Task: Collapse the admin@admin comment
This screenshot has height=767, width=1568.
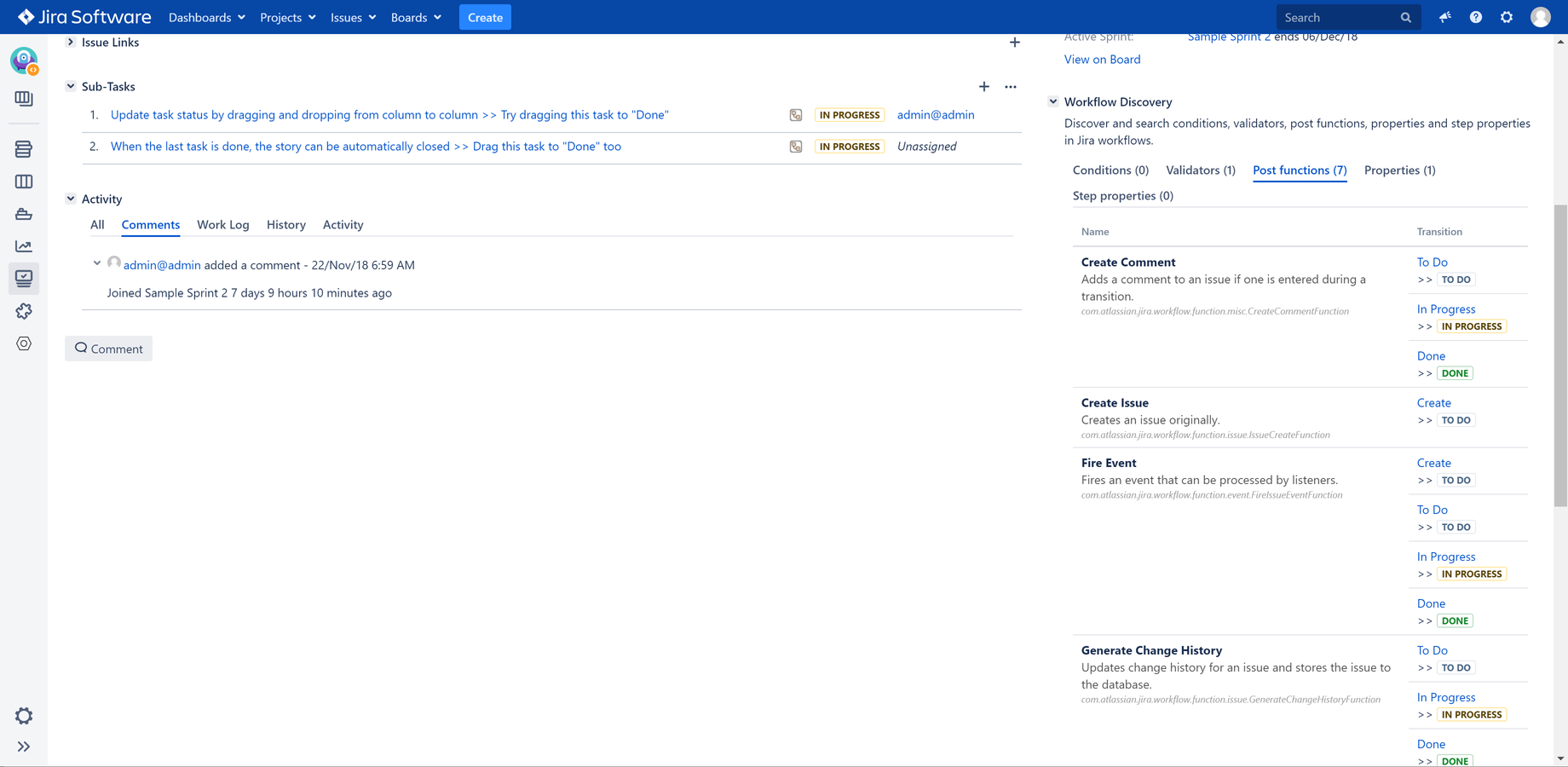Action: point(97,263)
